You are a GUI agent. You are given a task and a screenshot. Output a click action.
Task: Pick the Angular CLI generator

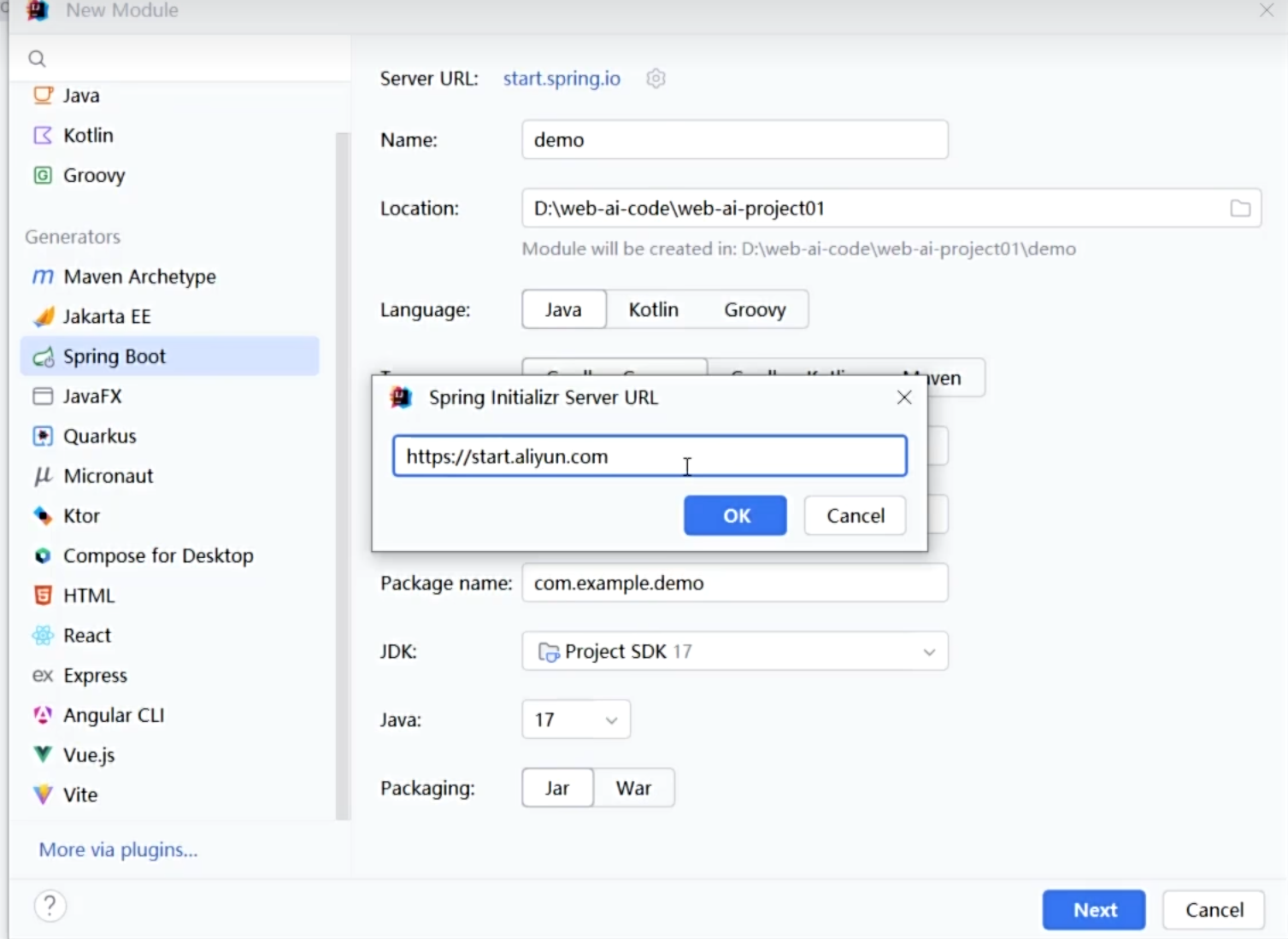pos(113,715)
